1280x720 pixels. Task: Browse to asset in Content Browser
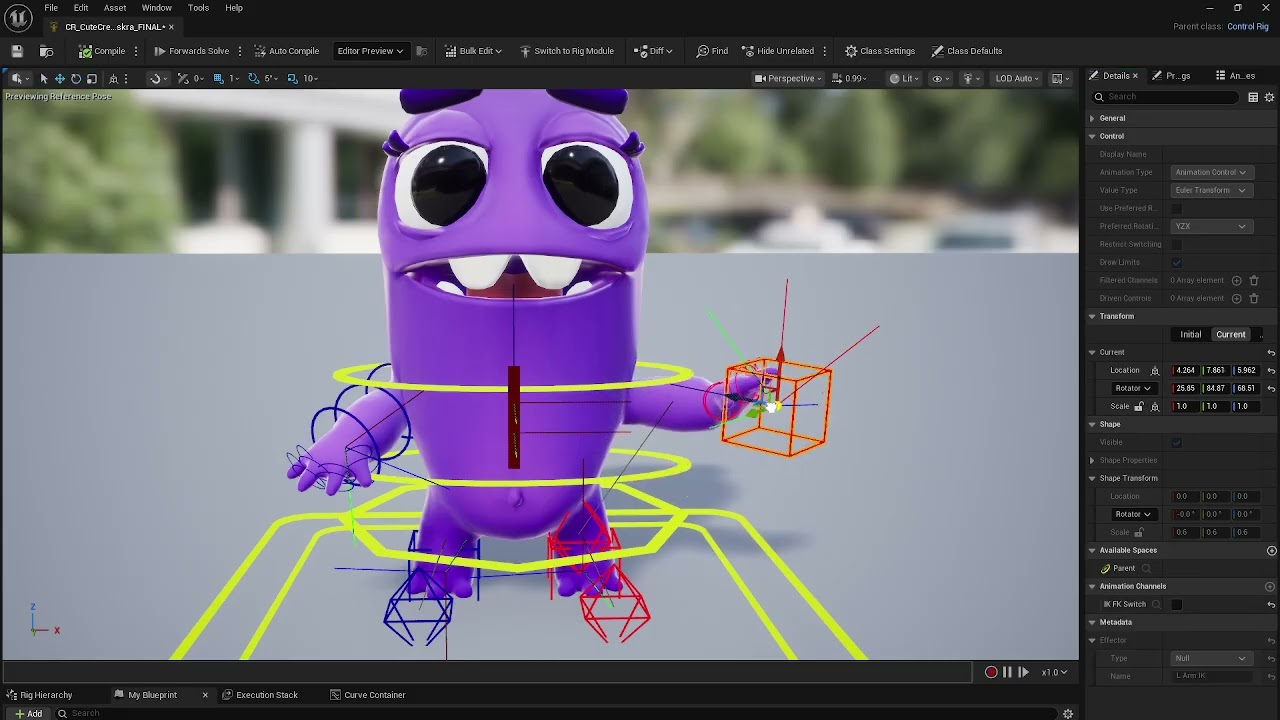46,51
